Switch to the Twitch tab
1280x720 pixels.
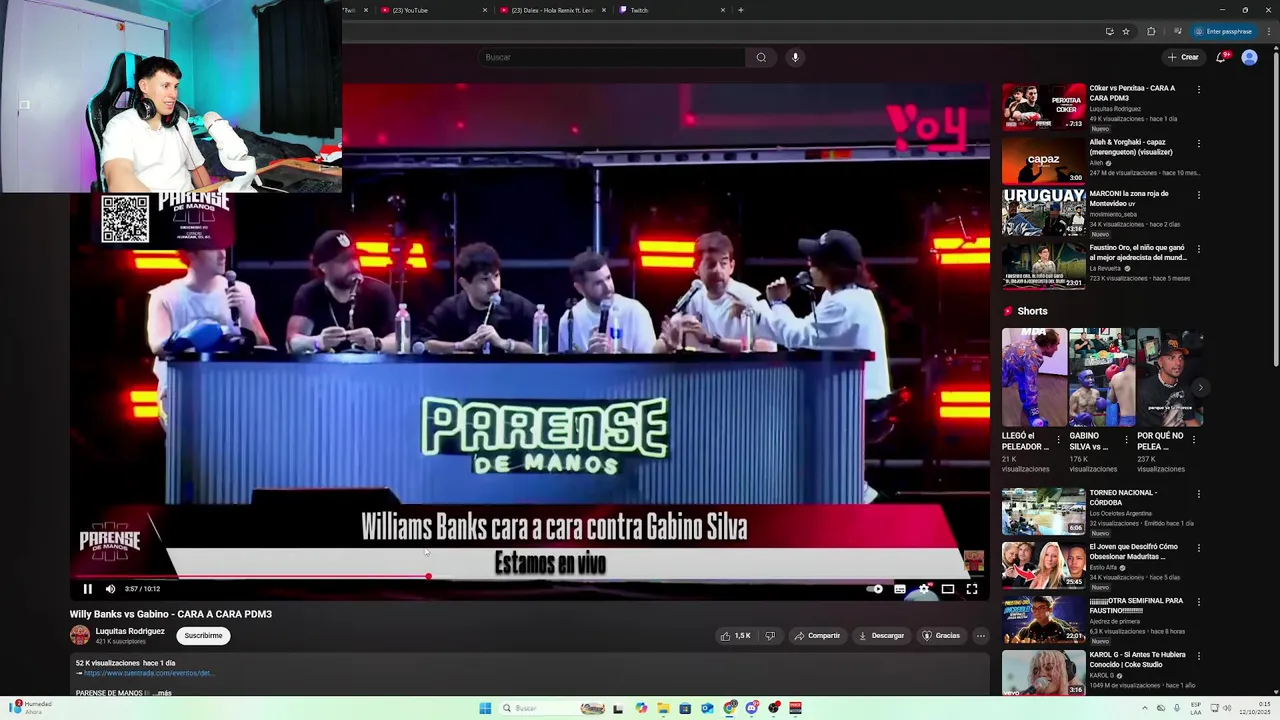[x=670, y=10]
